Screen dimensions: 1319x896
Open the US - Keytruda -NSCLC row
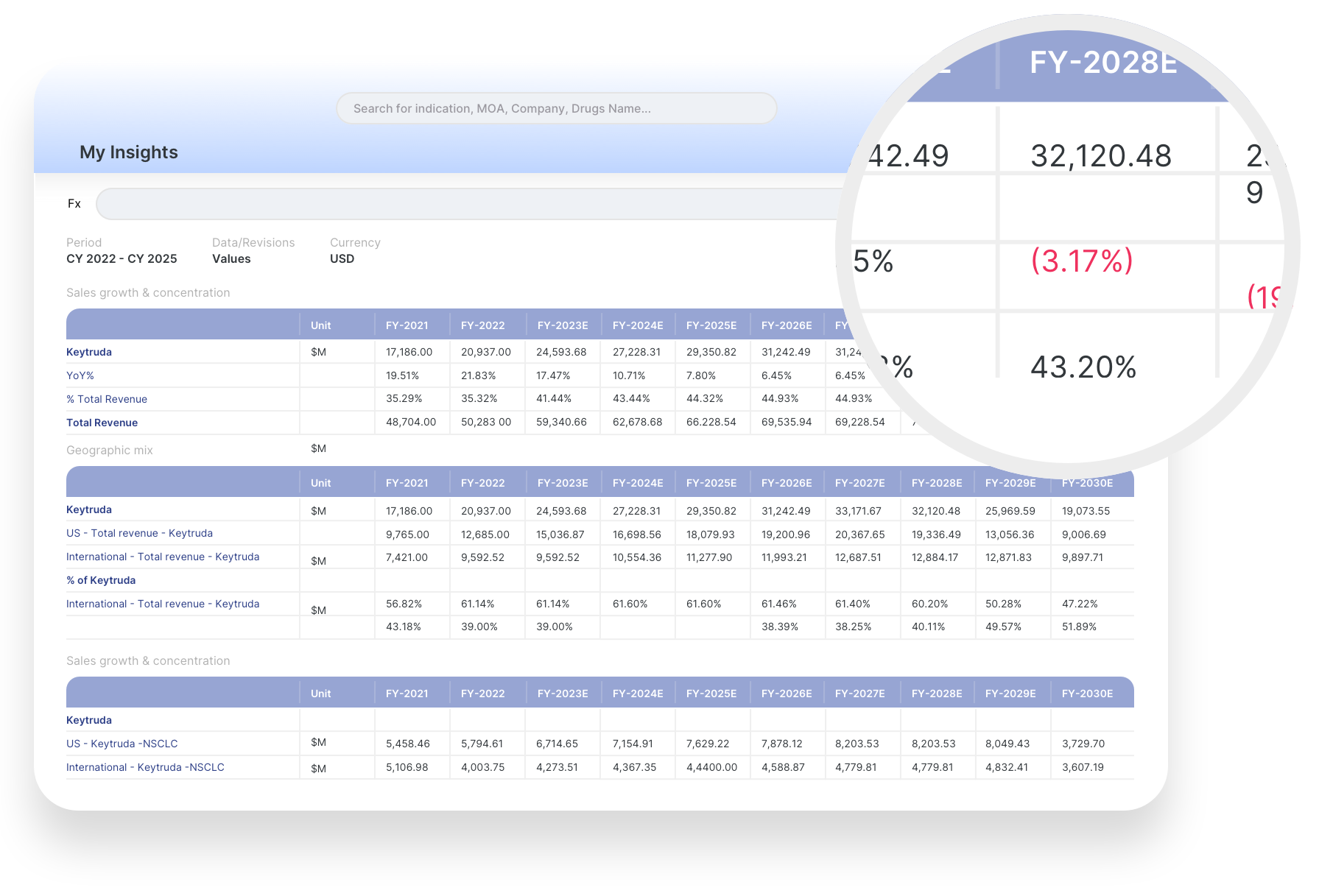click(x=122, y=744)
